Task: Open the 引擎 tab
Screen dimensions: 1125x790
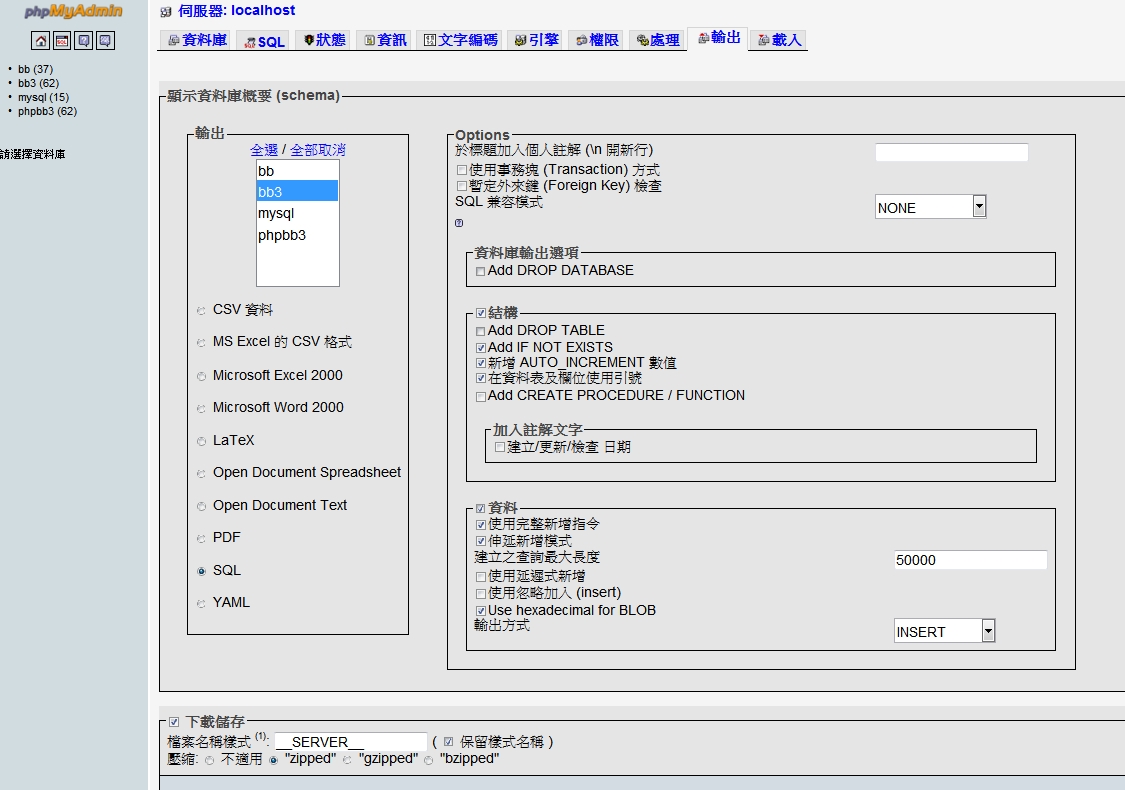Action: click(537, 40)
